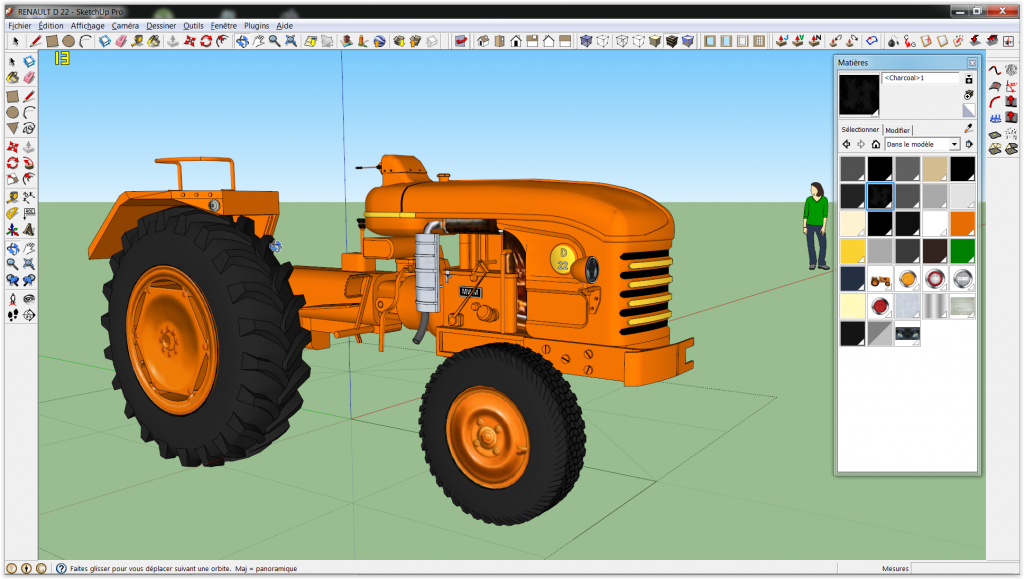Image resolution: width=1024 pixels, height=579 pixels.
Task: Open the Affichage menu
Action: tap(88, 26)
